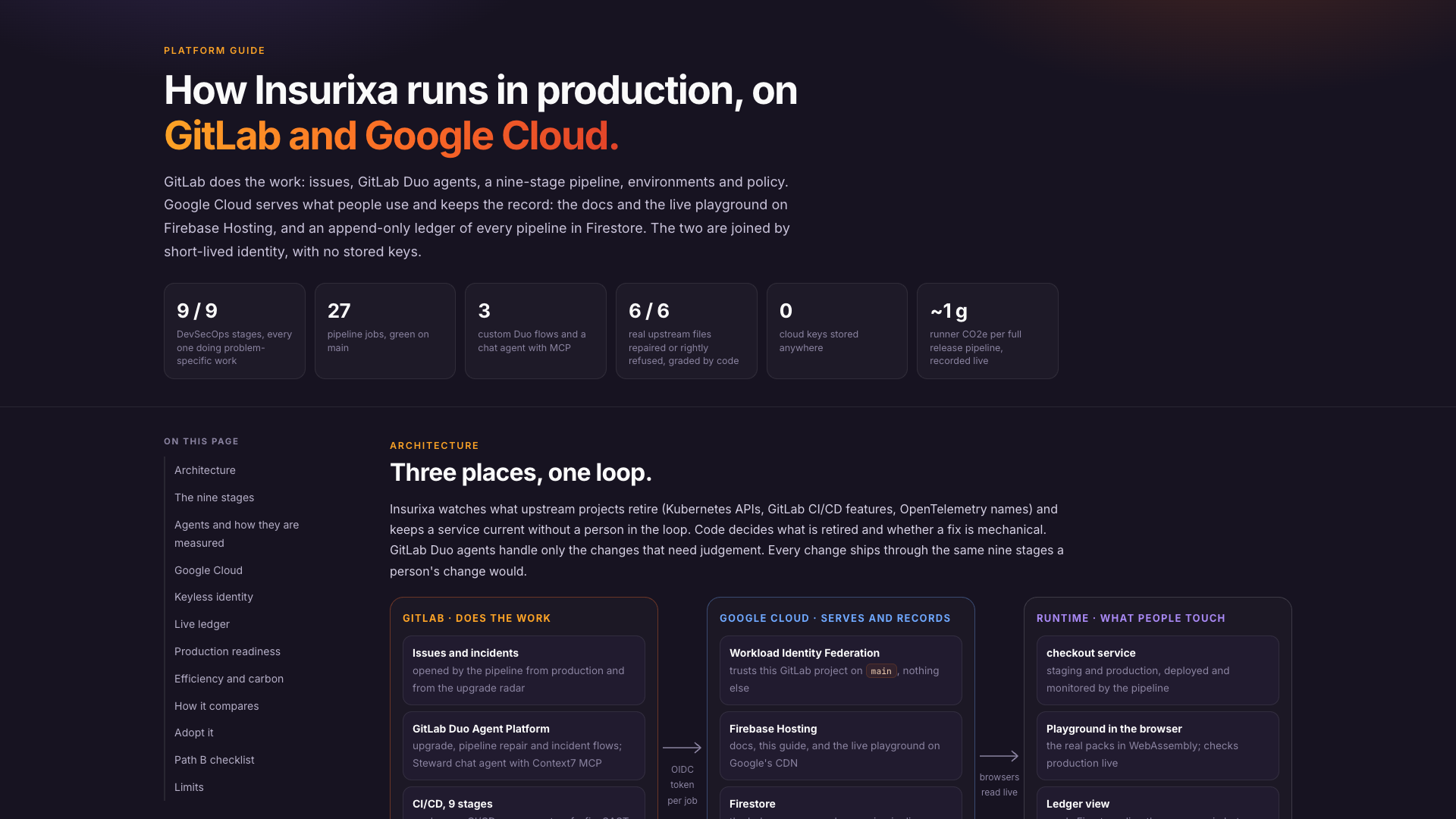Click 'GOOGLE CLOUD · SERVES AND RECORDS' title
The width and height of the screenshot is (1456, 819).
(835, 618)
